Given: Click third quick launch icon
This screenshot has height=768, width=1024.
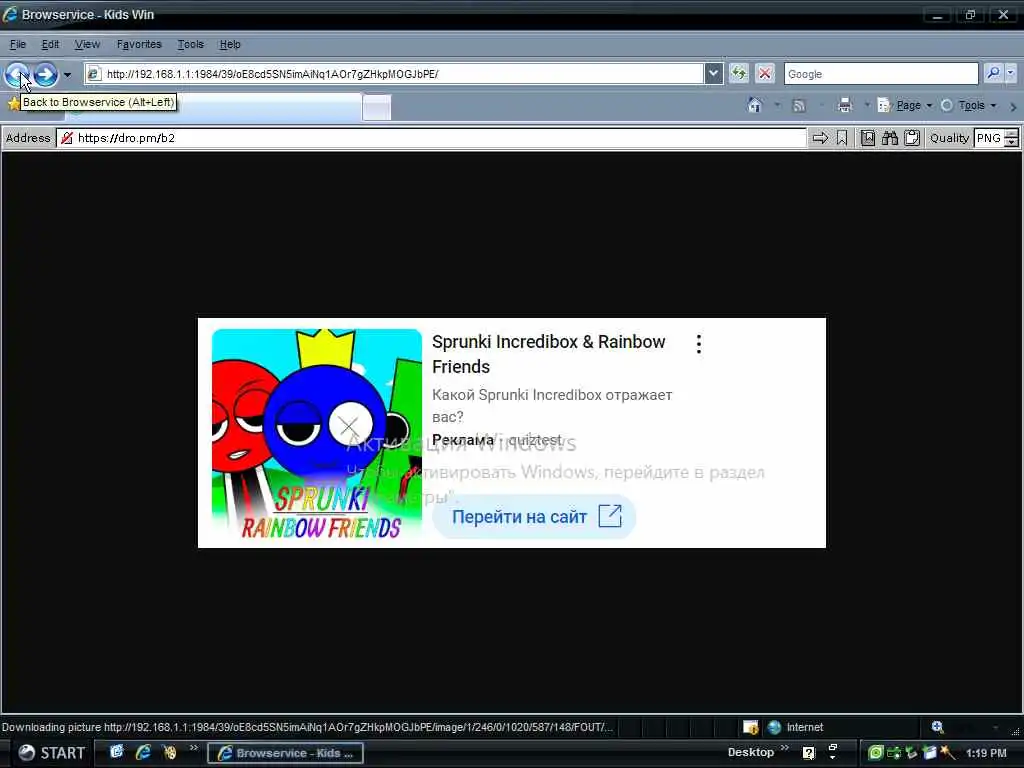Looking at the screenshot, I should (x=170, y=752).
